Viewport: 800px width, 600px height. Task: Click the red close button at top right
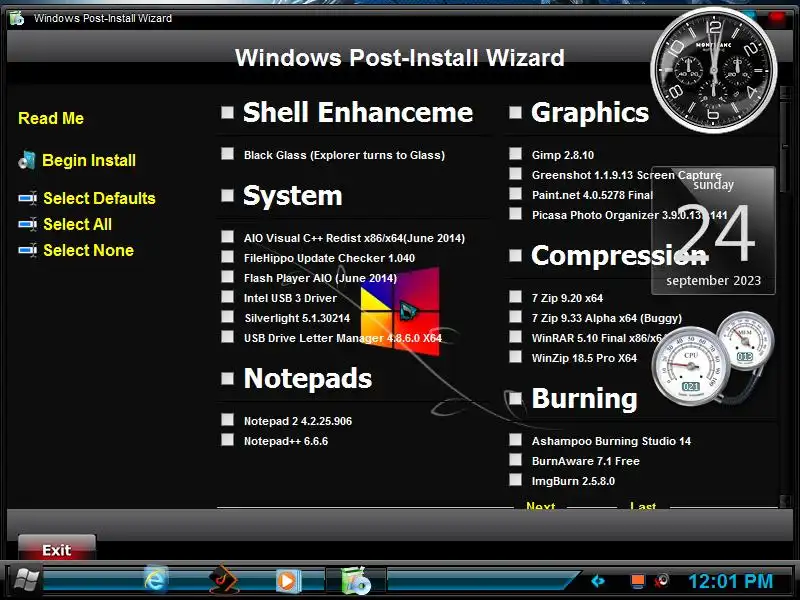click(777, 18)
